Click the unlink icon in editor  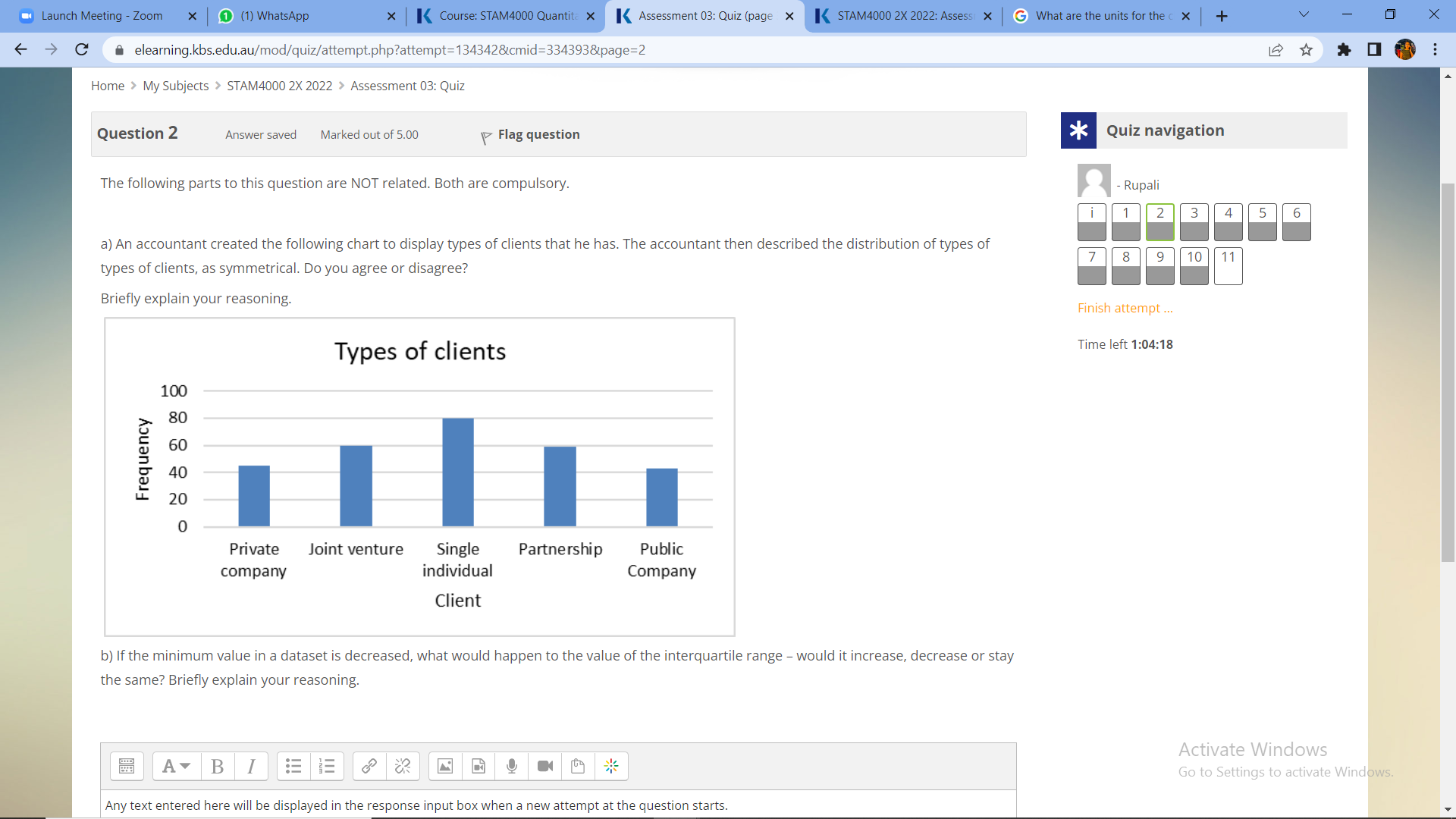click(x=403, y=767)
